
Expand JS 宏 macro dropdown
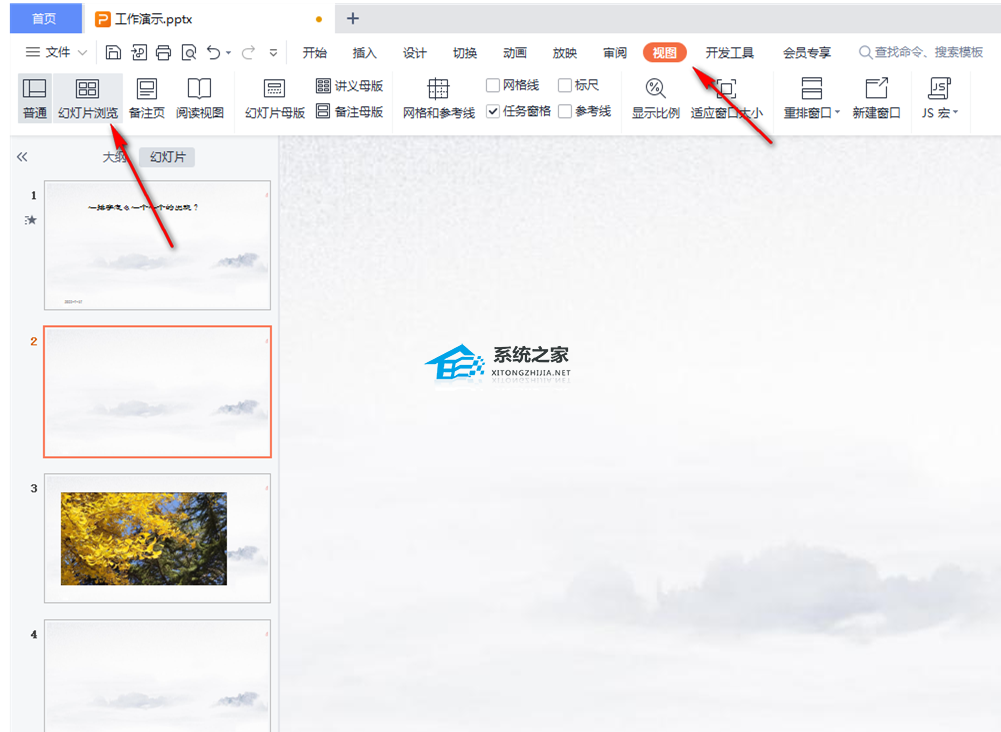click(x=956, y=112)
